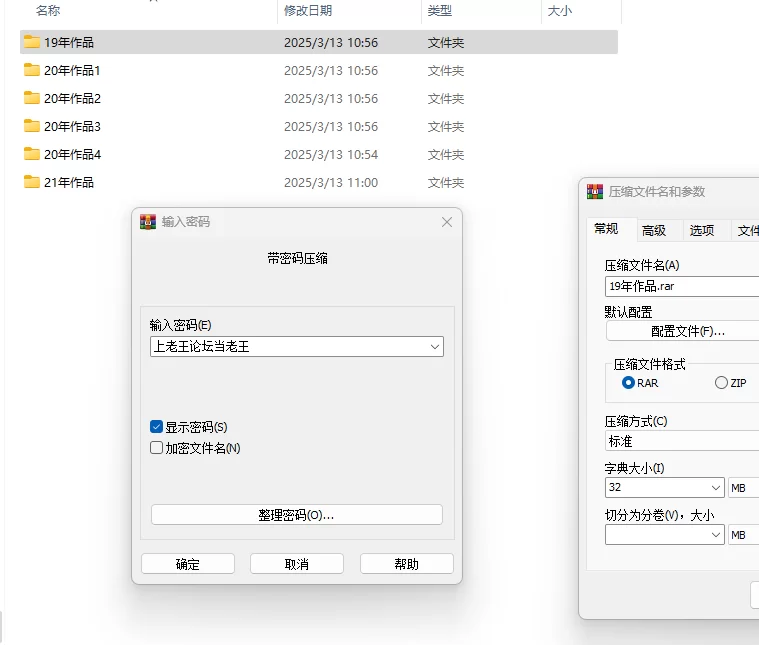759x645 pixels.
Task: Click WinRAR icon in 压缩文件名和参数 title bar
Action: pyautogui.click(x=595, y=192)
